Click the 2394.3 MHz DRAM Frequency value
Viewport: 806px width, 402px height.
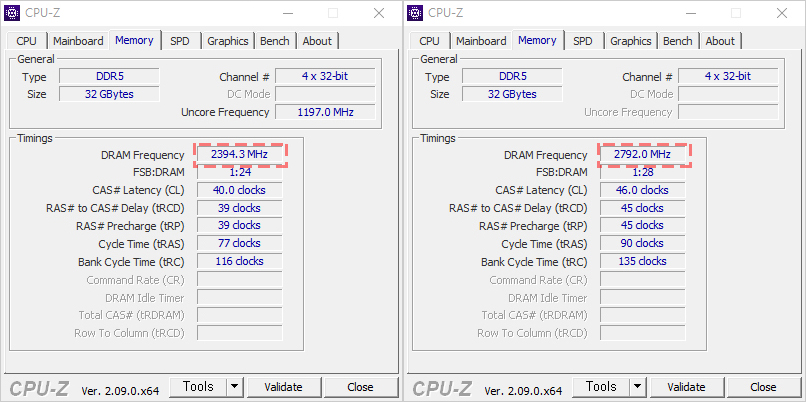click(240, 155)
